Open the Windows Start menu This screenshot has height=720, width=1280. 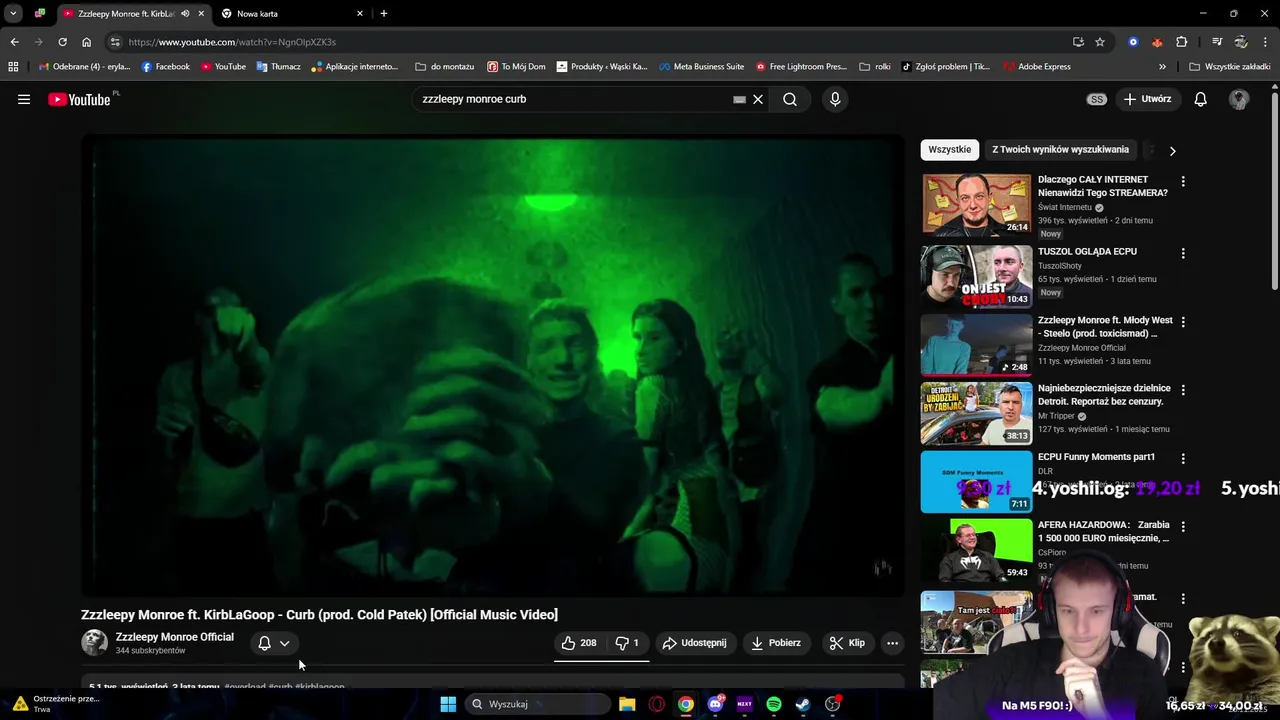point(448,704)
